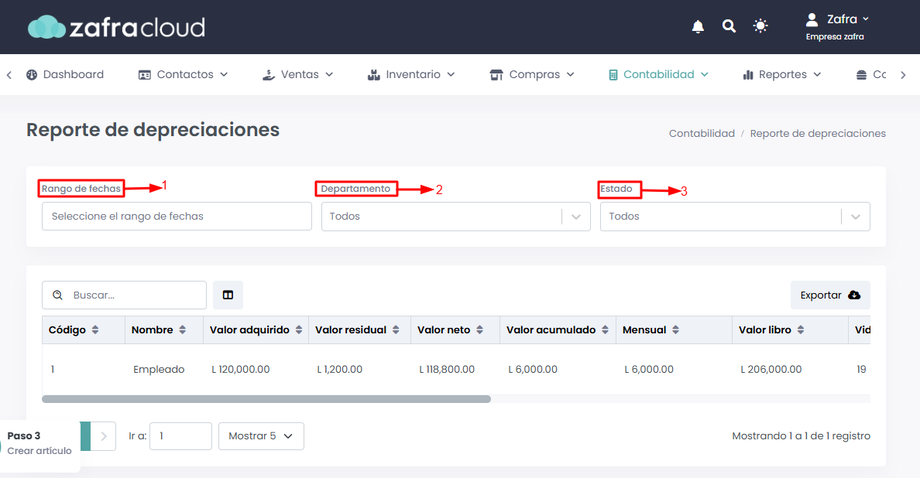Open the Reportes menu

(x=782, y=74)
